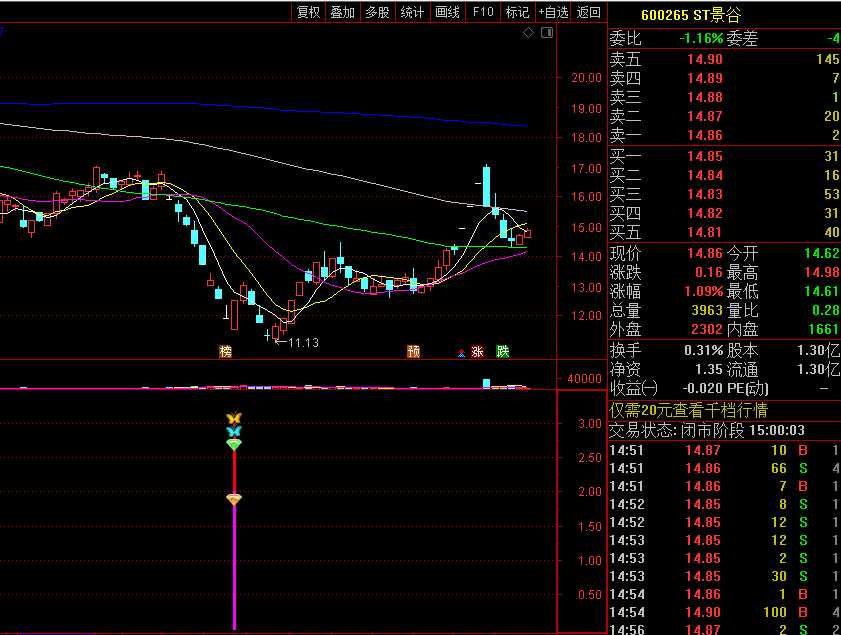Click the 仅需20元查看千档行情 link
This screenshot has width=841, height=635.
tap(688, 411)
